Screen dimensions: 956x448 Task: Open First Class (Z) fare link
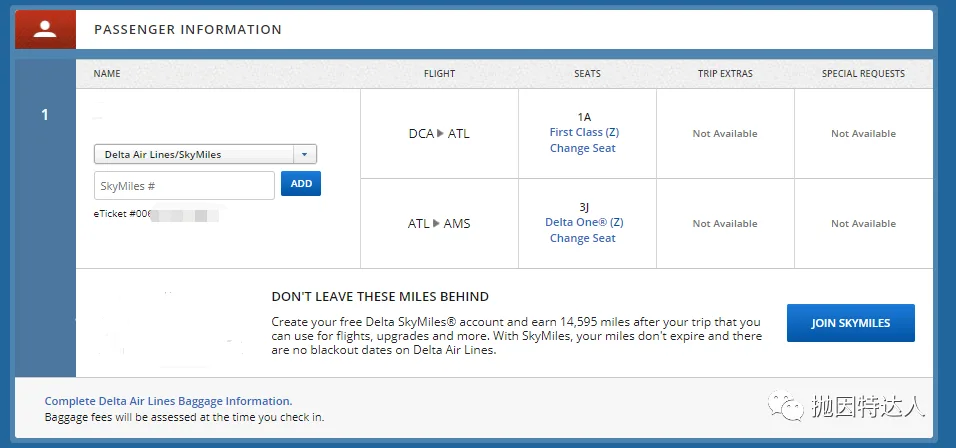tap(584, 132)
